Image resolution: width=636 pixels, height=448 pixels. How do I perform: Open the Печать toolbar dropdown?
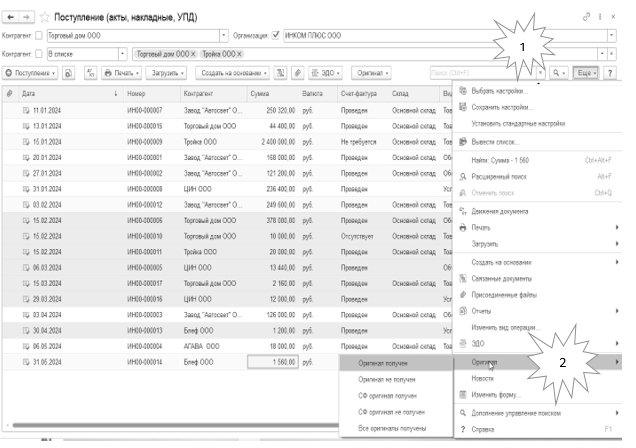(x=121, y=73)
